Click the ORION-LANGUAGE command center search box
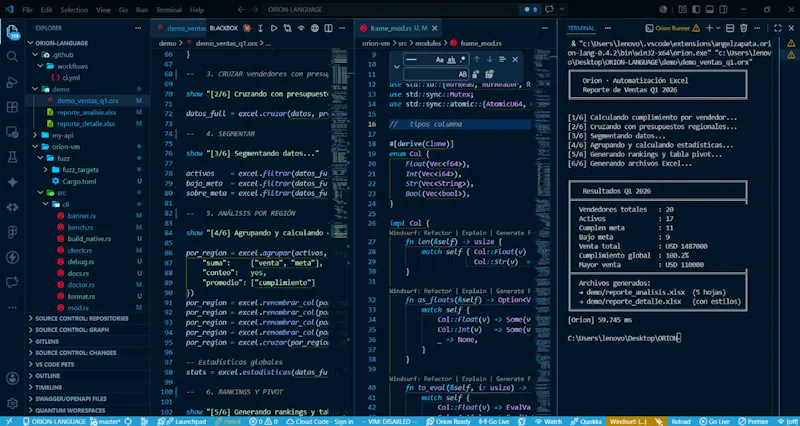 [390, 9]
